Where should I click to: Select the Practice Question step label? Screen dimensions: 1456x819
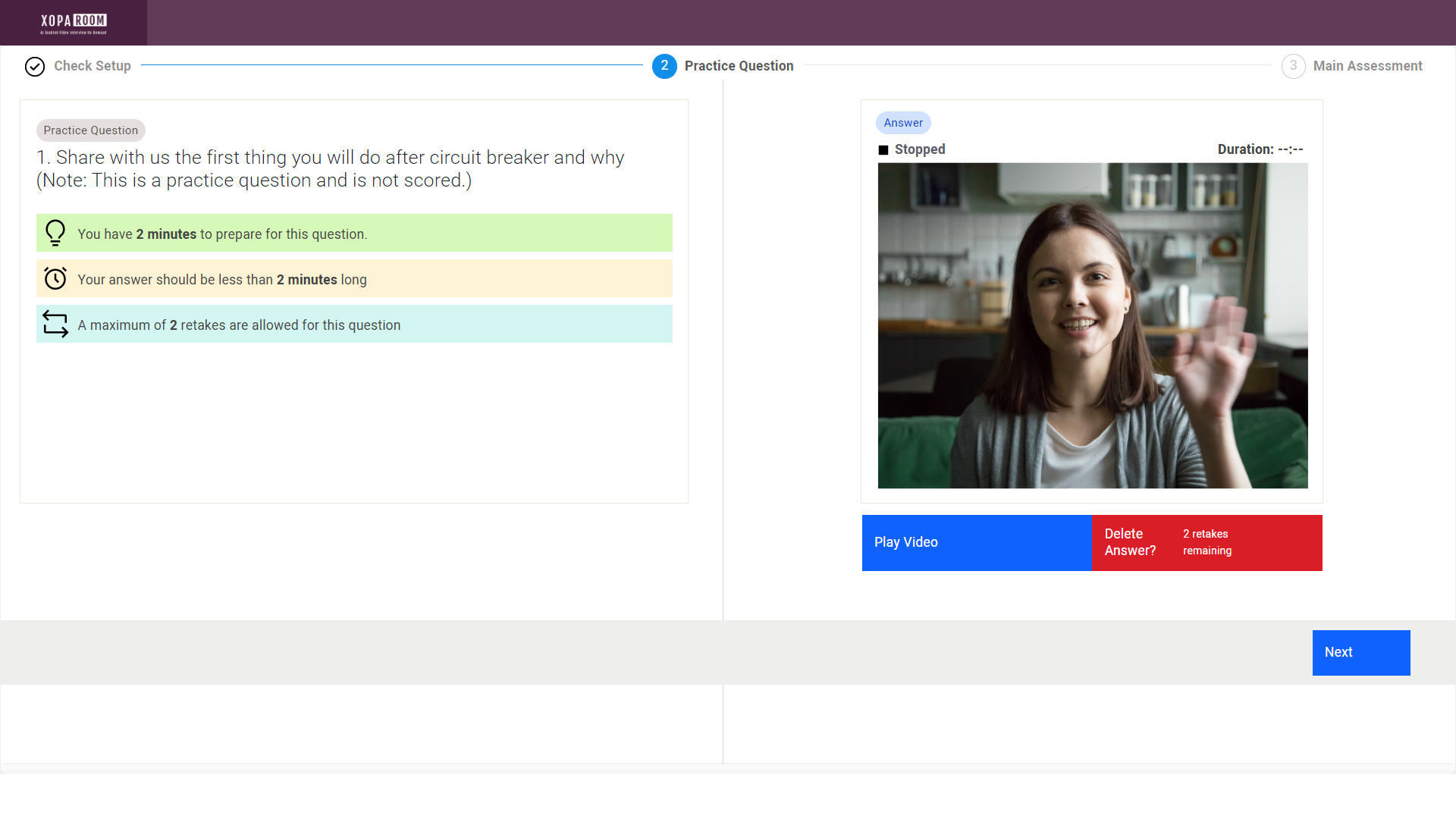pos(739,66)
